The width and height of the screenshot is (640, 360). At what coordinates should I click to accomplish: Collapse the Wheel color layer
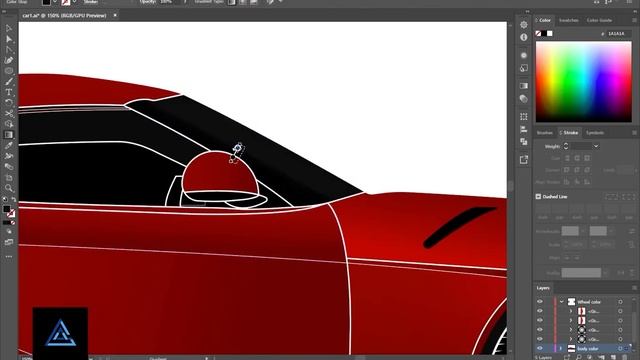point(562,302)
